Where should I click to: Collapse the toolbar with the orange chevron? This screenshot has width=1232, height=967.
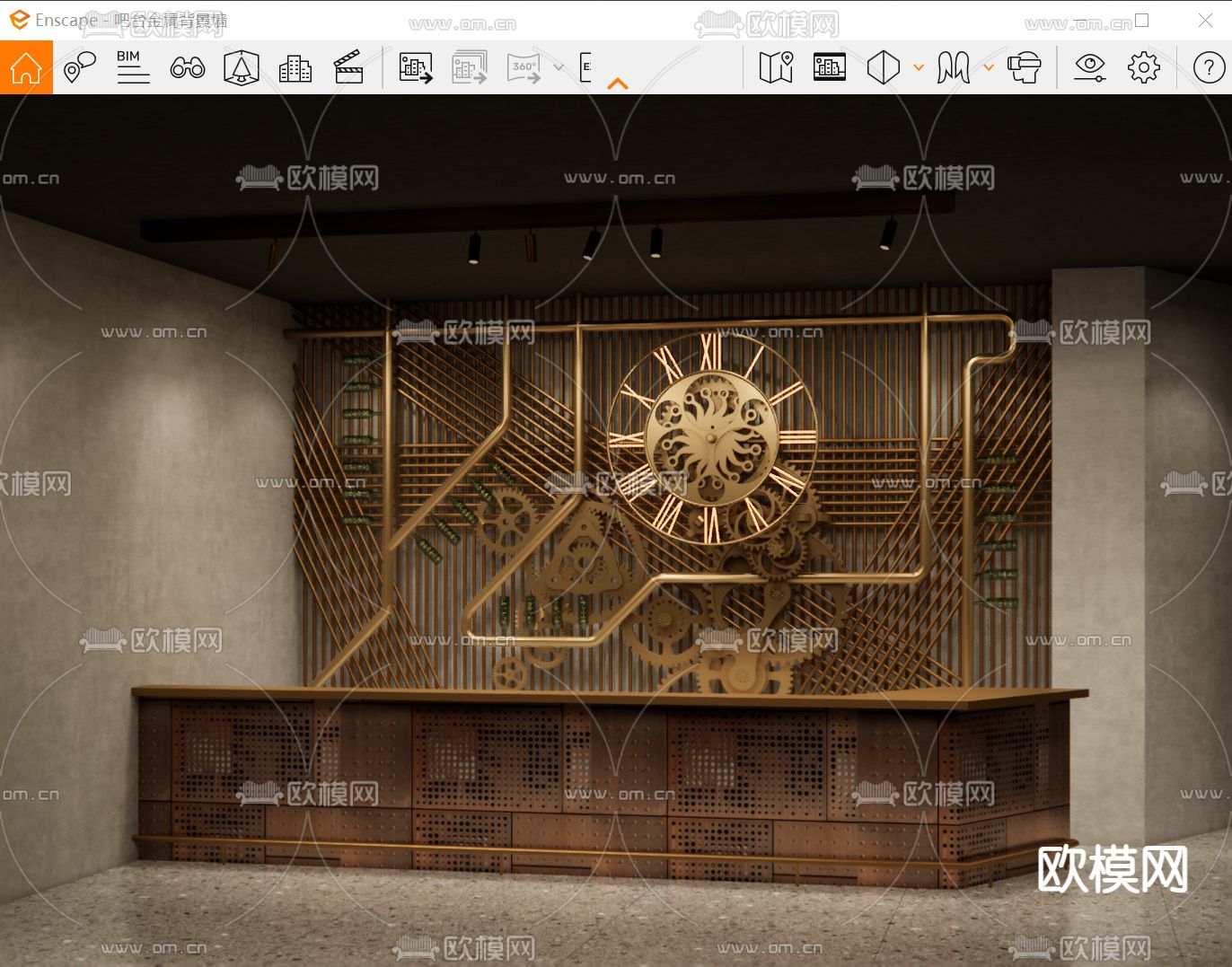618,83
